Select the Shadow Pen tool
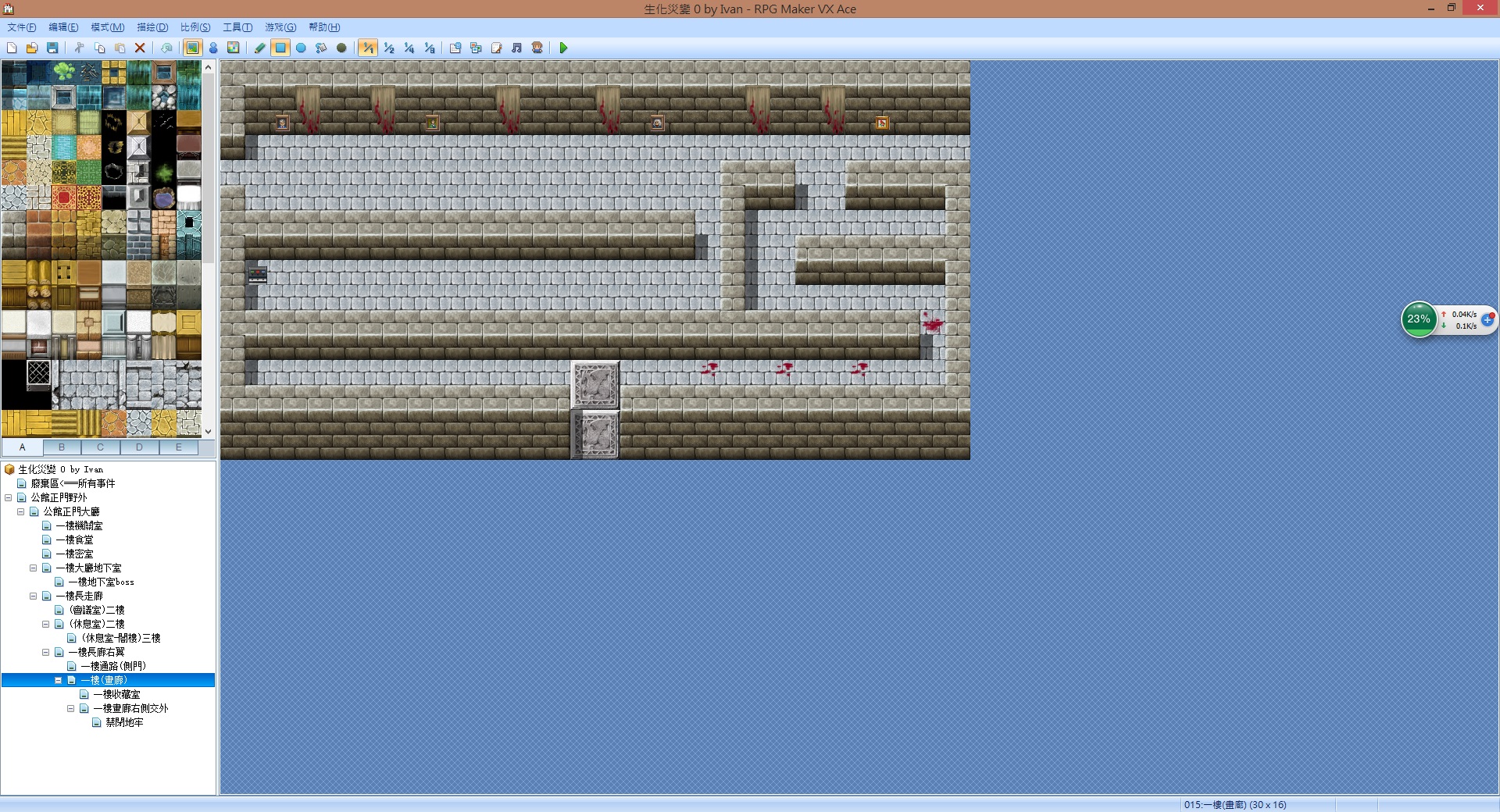This screenshot has width=1500, height=812. [x=341, y=48]
